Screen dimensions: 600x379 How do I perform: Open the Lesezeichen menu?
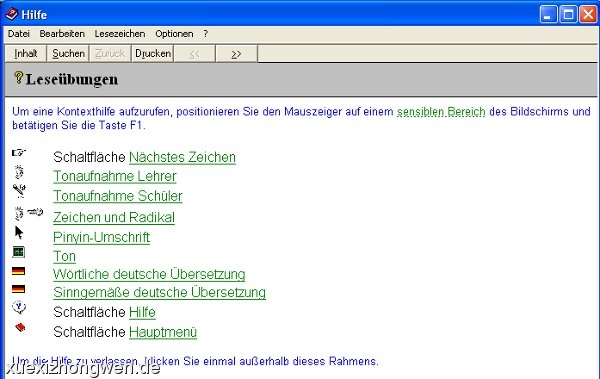click(120, 34)
